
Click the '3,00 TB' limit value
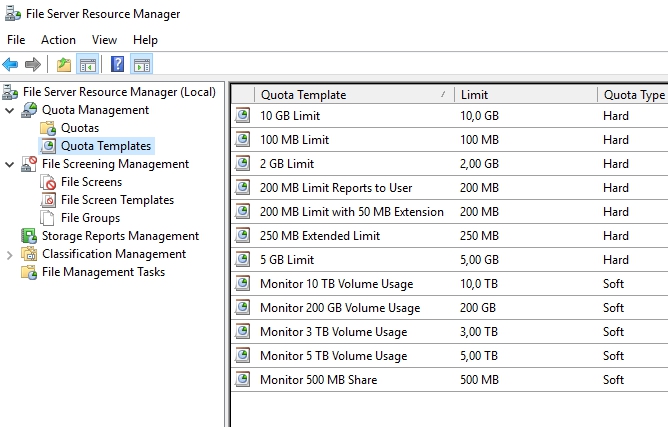[x=479, y=332]
